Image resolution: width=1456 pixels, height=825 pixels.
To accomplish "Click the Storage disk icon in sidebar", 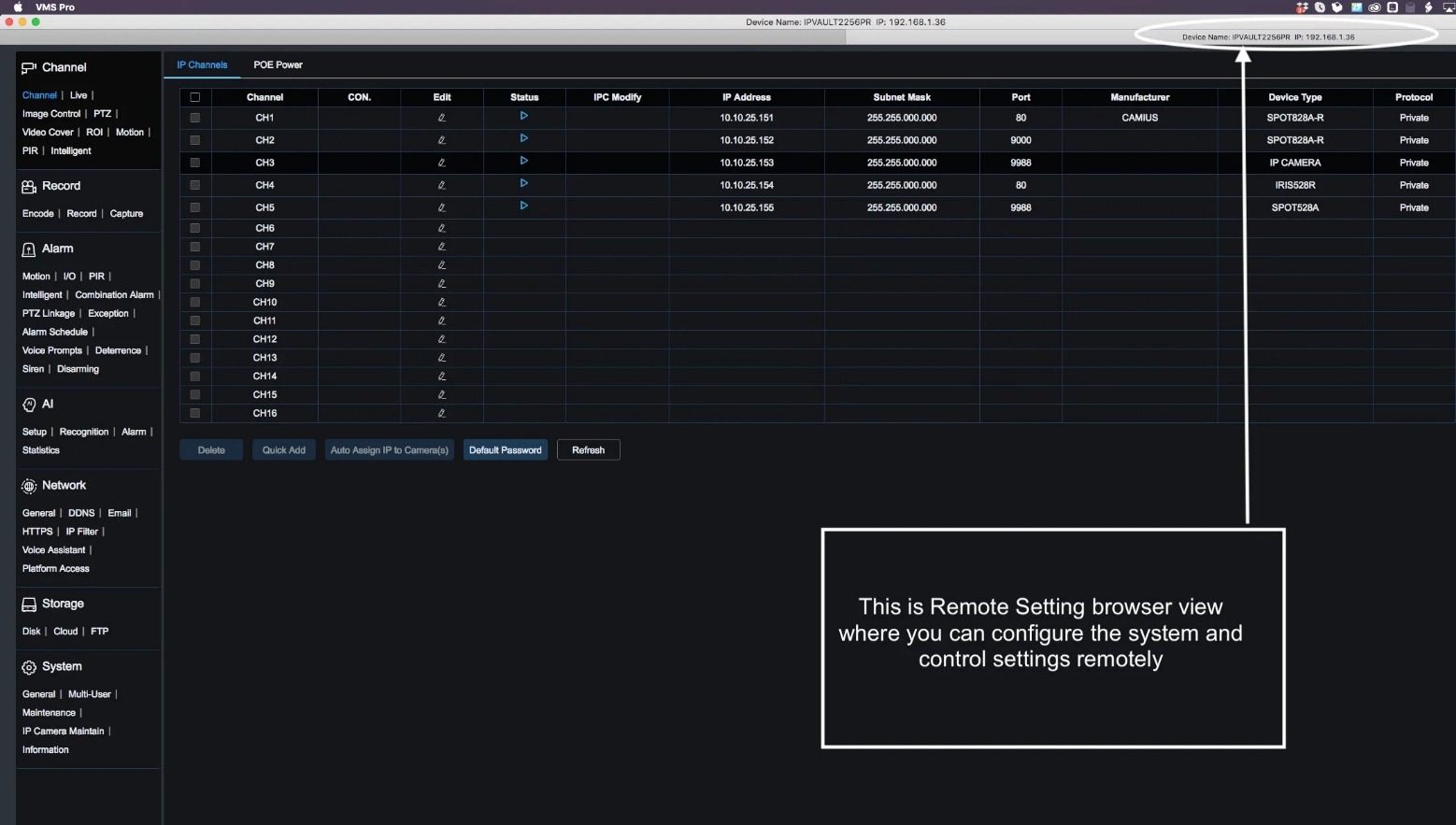I will [29, 605].
